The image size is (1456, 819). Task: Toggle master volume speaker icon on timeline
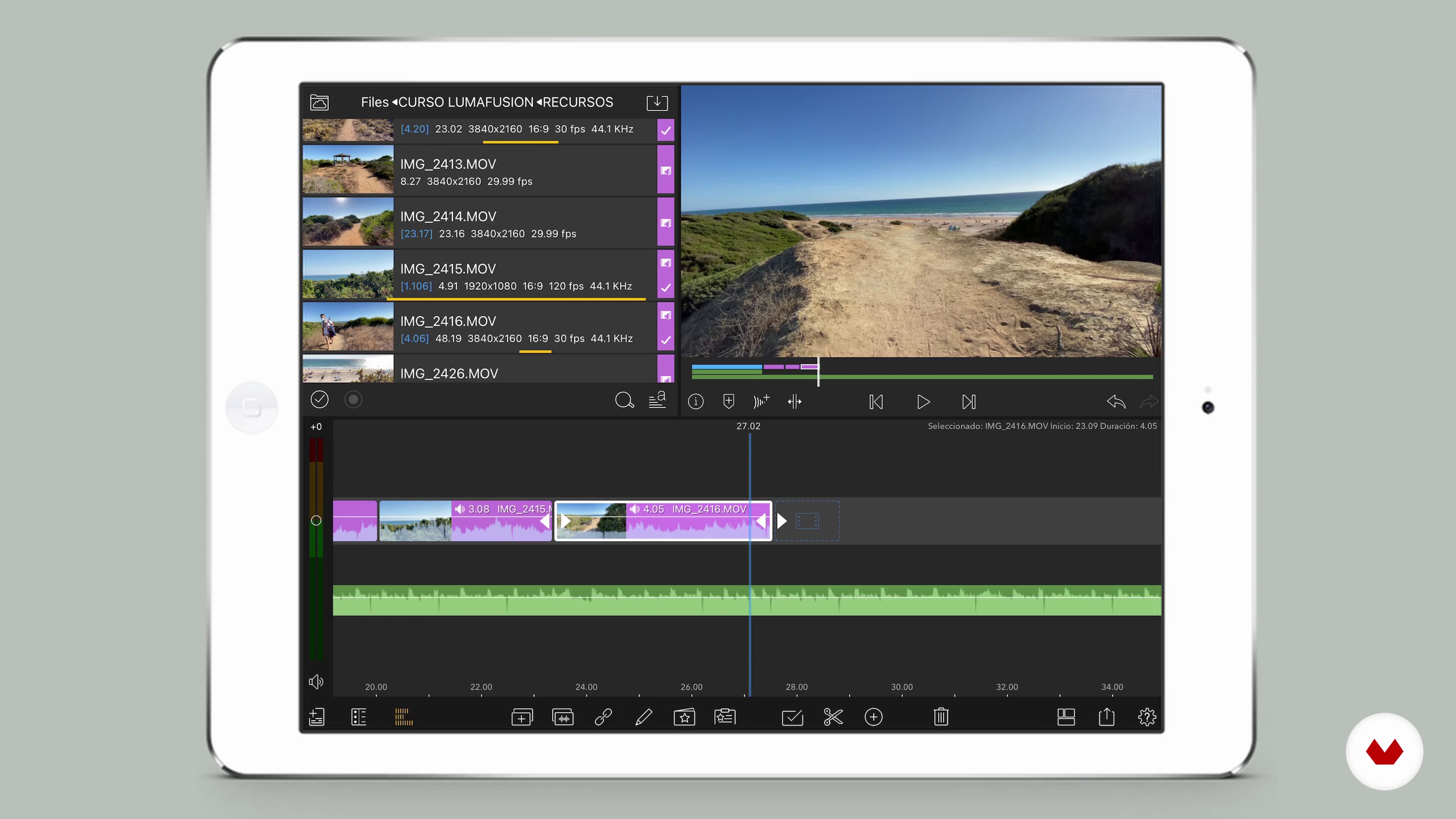click(316, 682)
